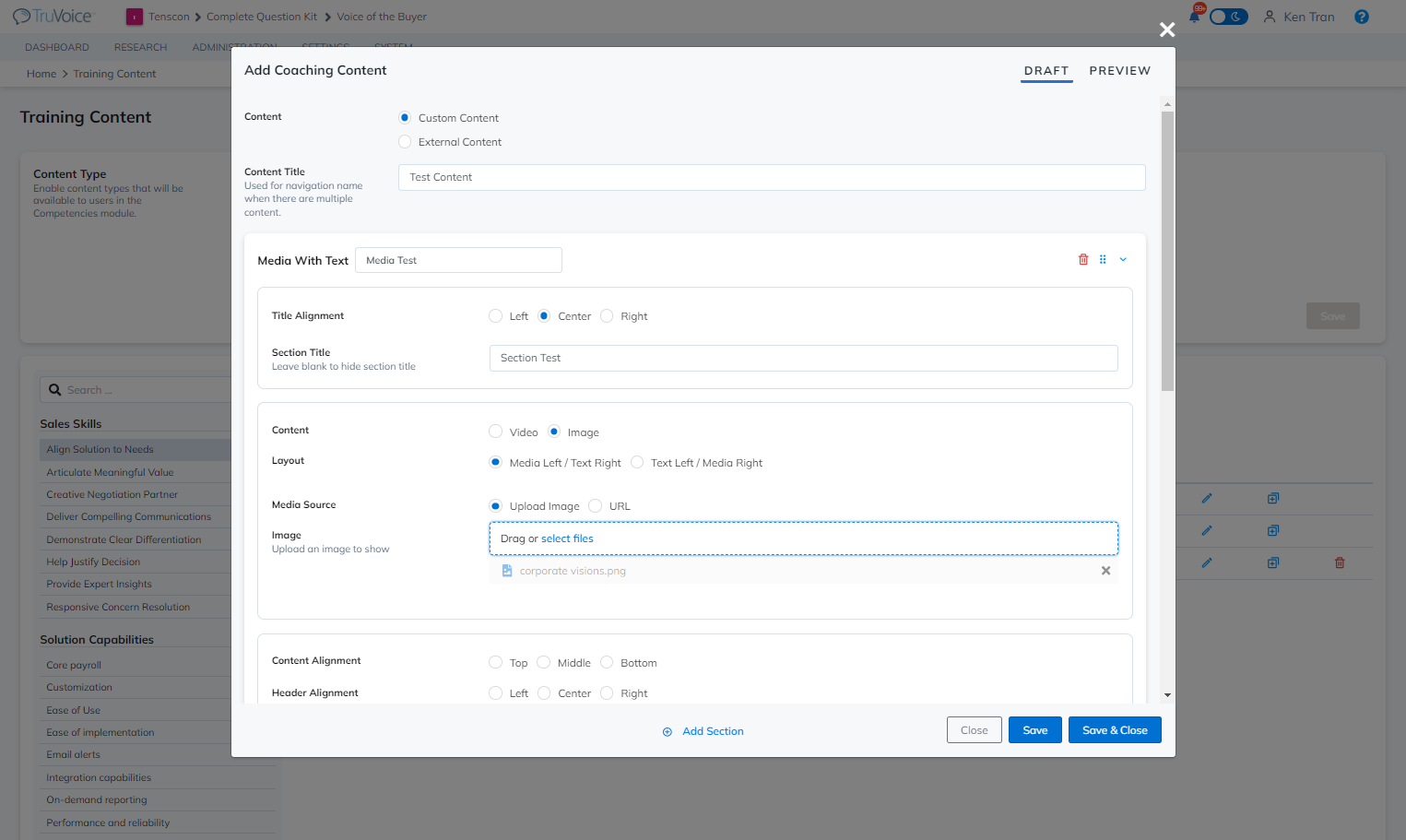This screenshot has width=1406, height=840.
Task: Select the Custom Content radio button
Action: (405, 118)
